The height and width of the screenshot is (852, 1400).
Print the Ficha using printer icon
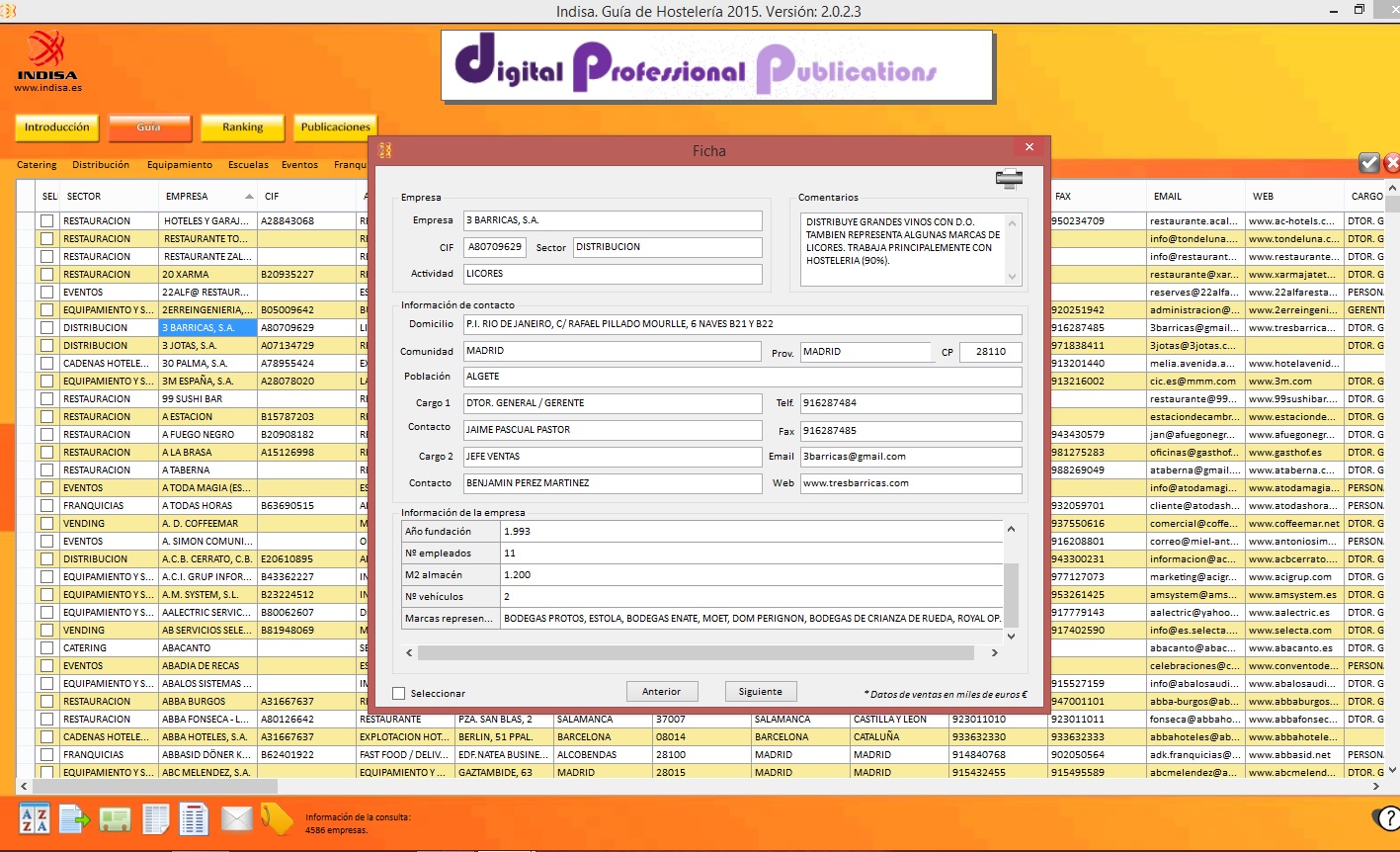point(1009,179)
